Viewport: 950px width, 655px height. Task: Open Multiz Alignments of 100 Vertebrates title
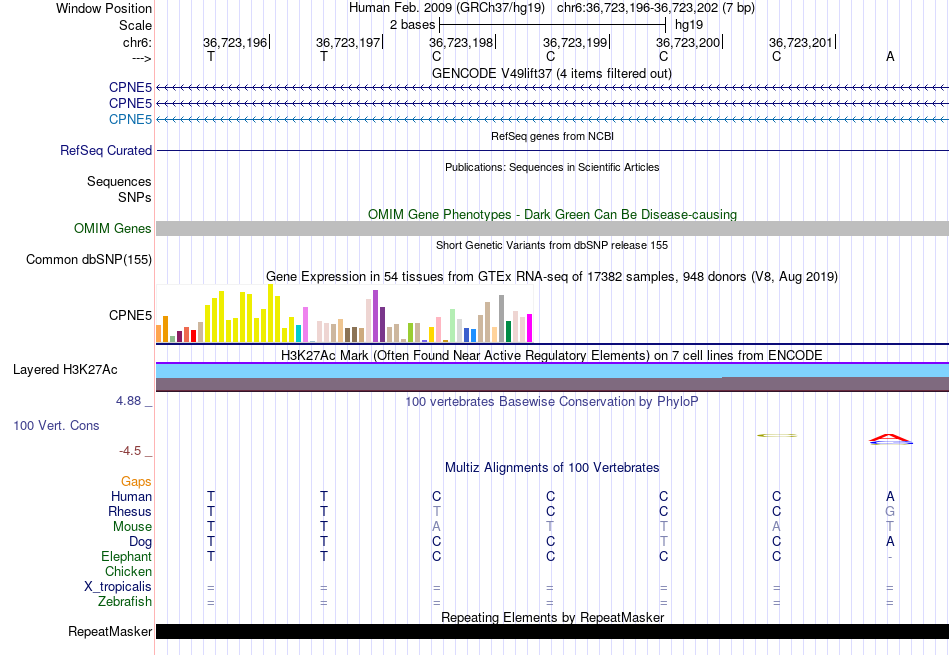(552, 467)
